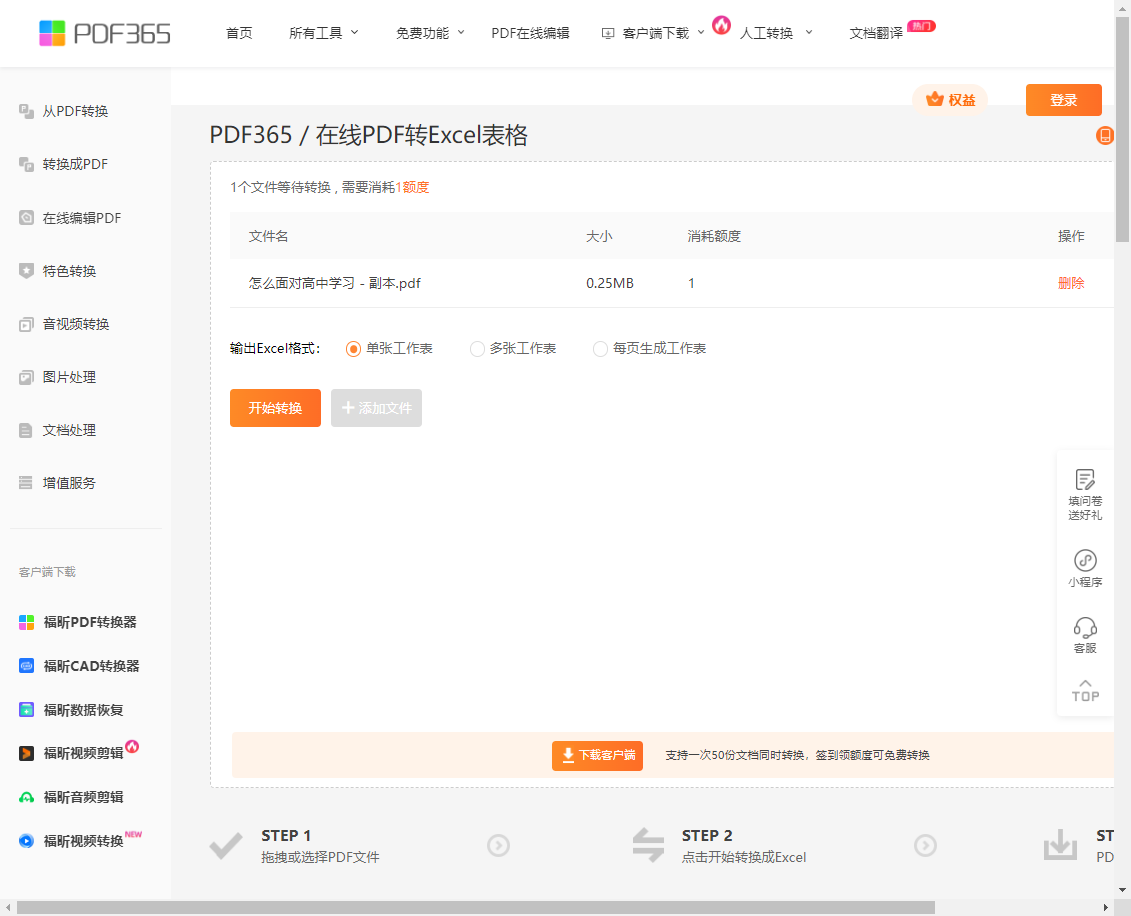
Task: Click the 特色转换 shield icon
Action: click(x=27, y=271)
